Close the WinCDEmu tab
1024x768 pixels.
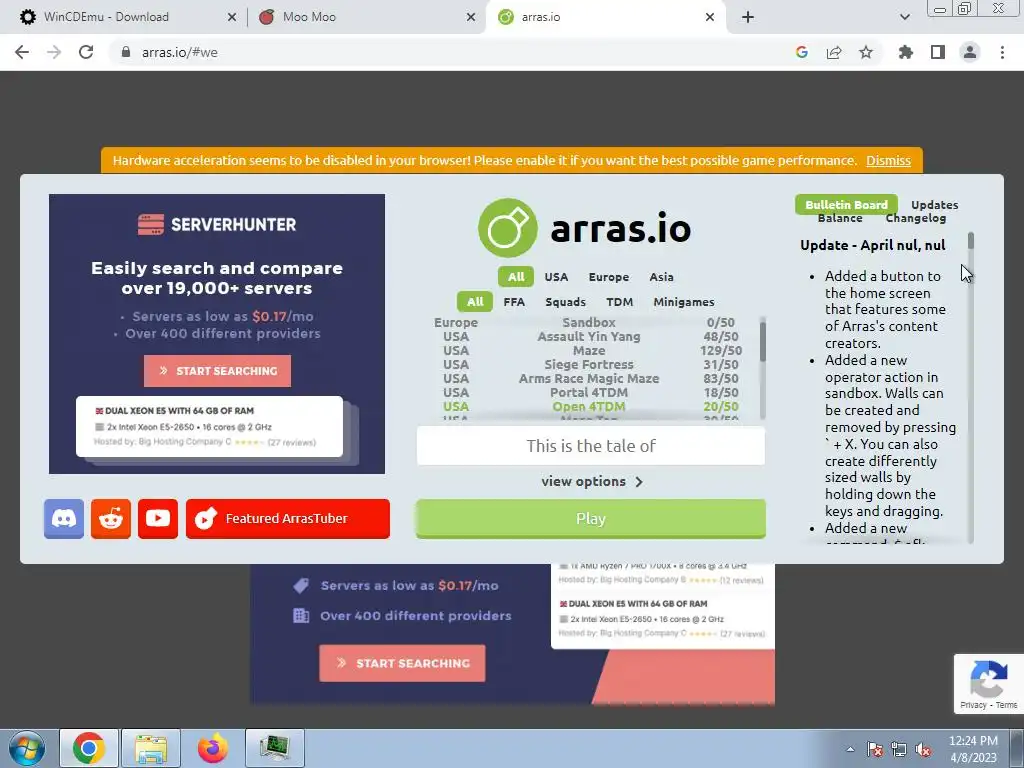click(232, 18)
